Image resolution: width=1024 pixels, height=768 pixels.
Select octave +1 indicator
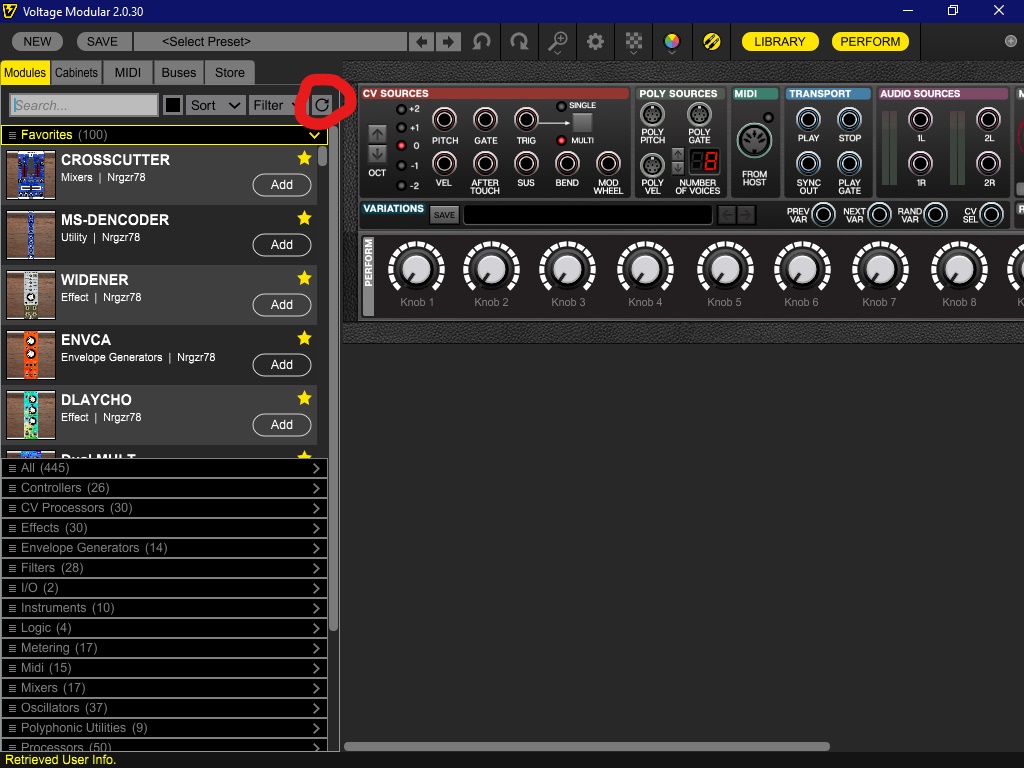[402, 127]
